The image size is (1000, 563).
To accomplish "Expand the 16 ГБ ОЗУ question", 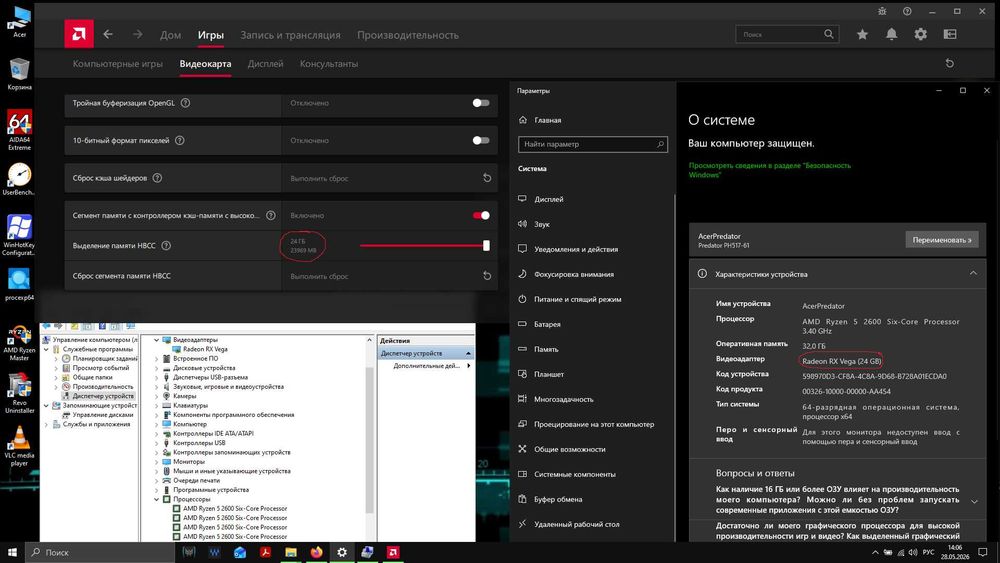I will (974, 501).
